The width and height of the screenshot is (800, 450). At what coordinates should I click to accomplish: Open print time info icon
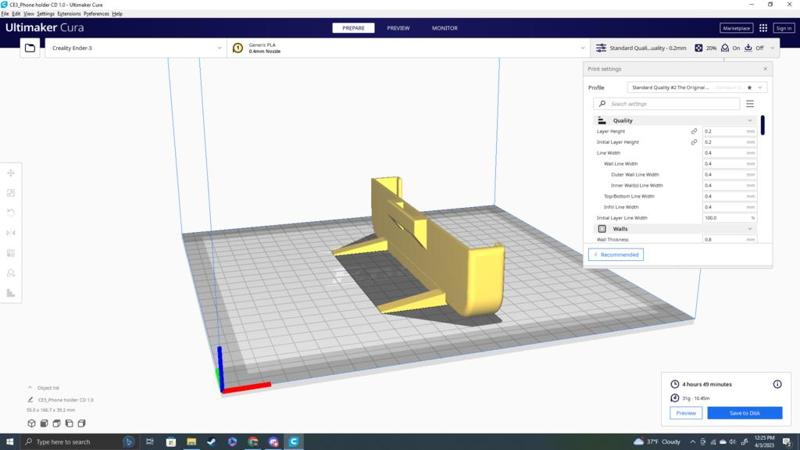(x=777, y=384)
